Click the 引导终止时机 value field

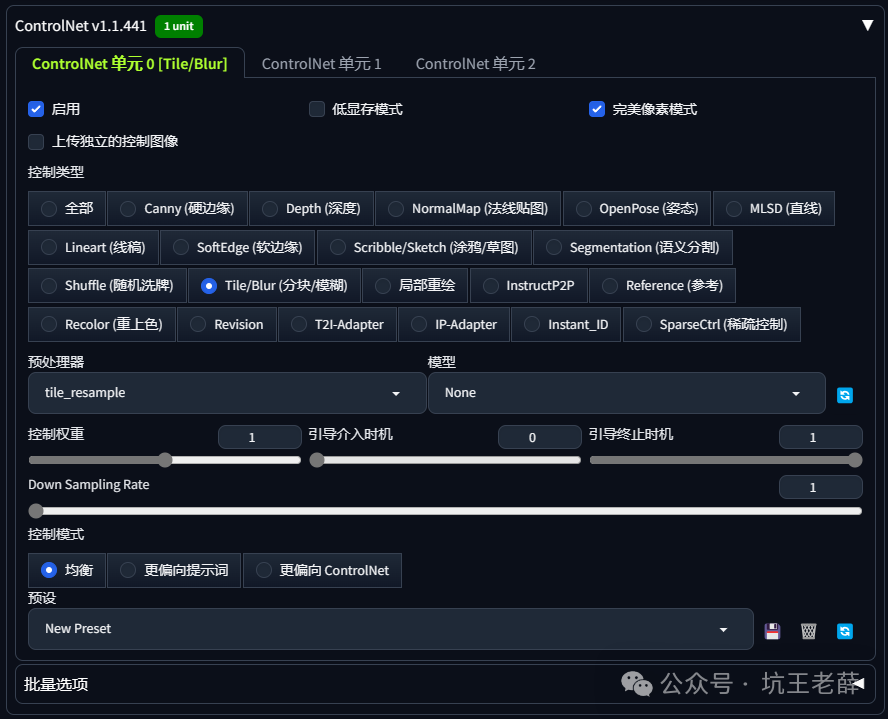click(821, 437)
